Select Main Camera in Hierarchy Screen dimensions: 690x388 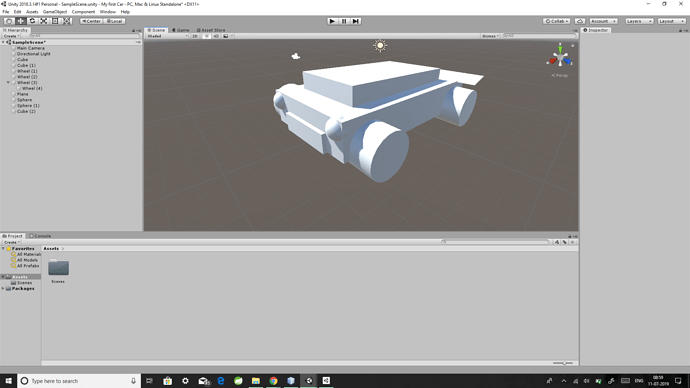pos(30,48)
